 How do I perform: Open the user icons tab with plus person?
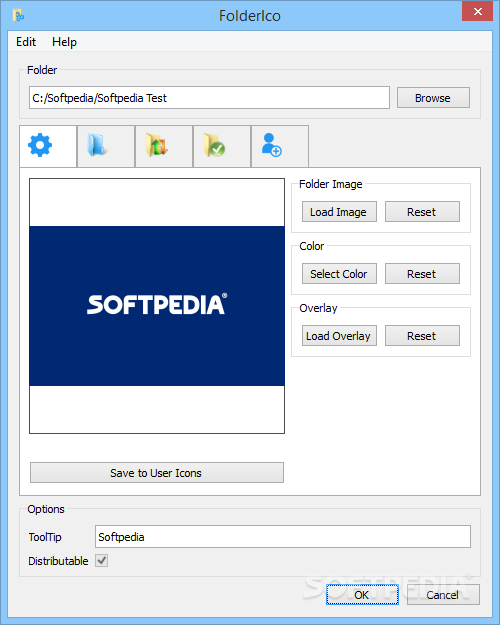coord(280,146)
